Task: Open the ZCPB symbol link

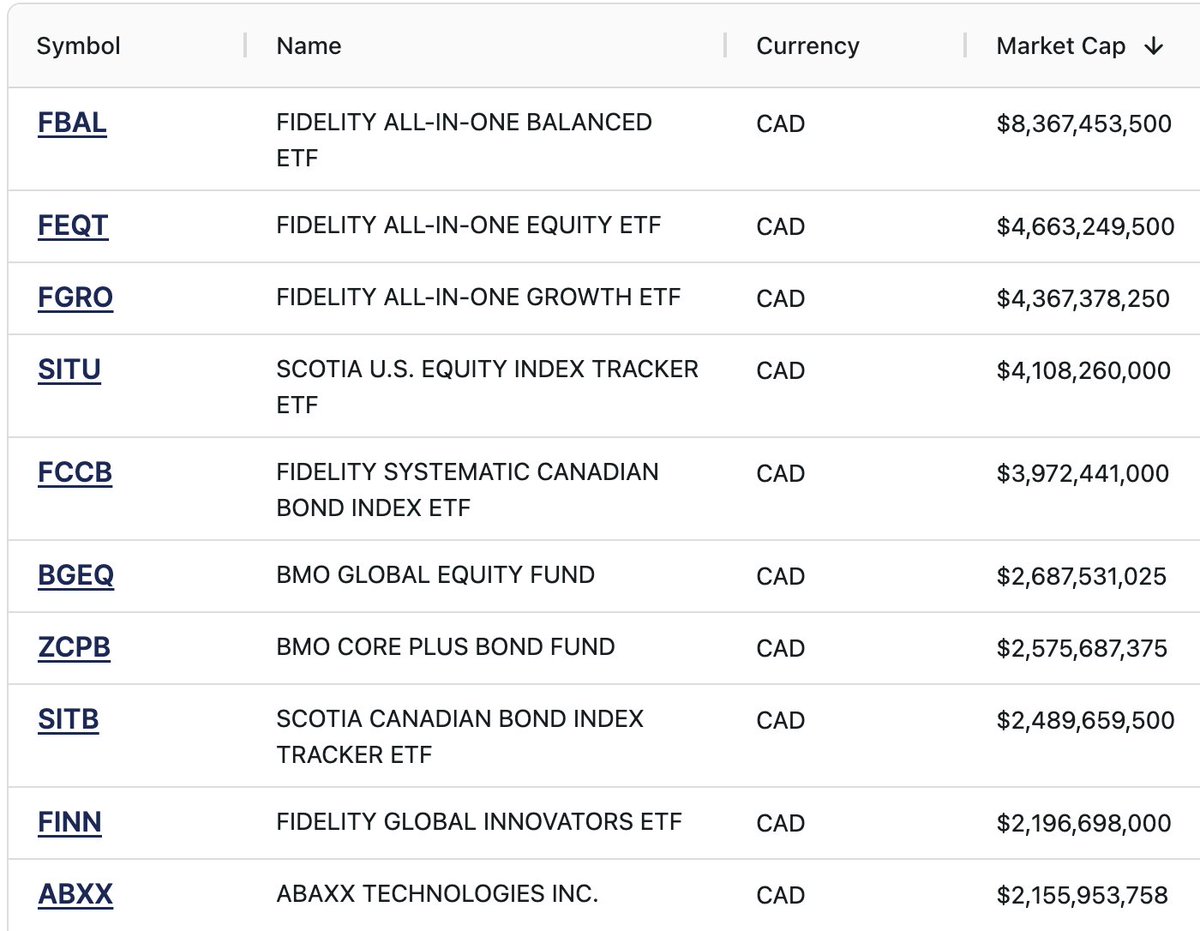Action: pos(74,648)
